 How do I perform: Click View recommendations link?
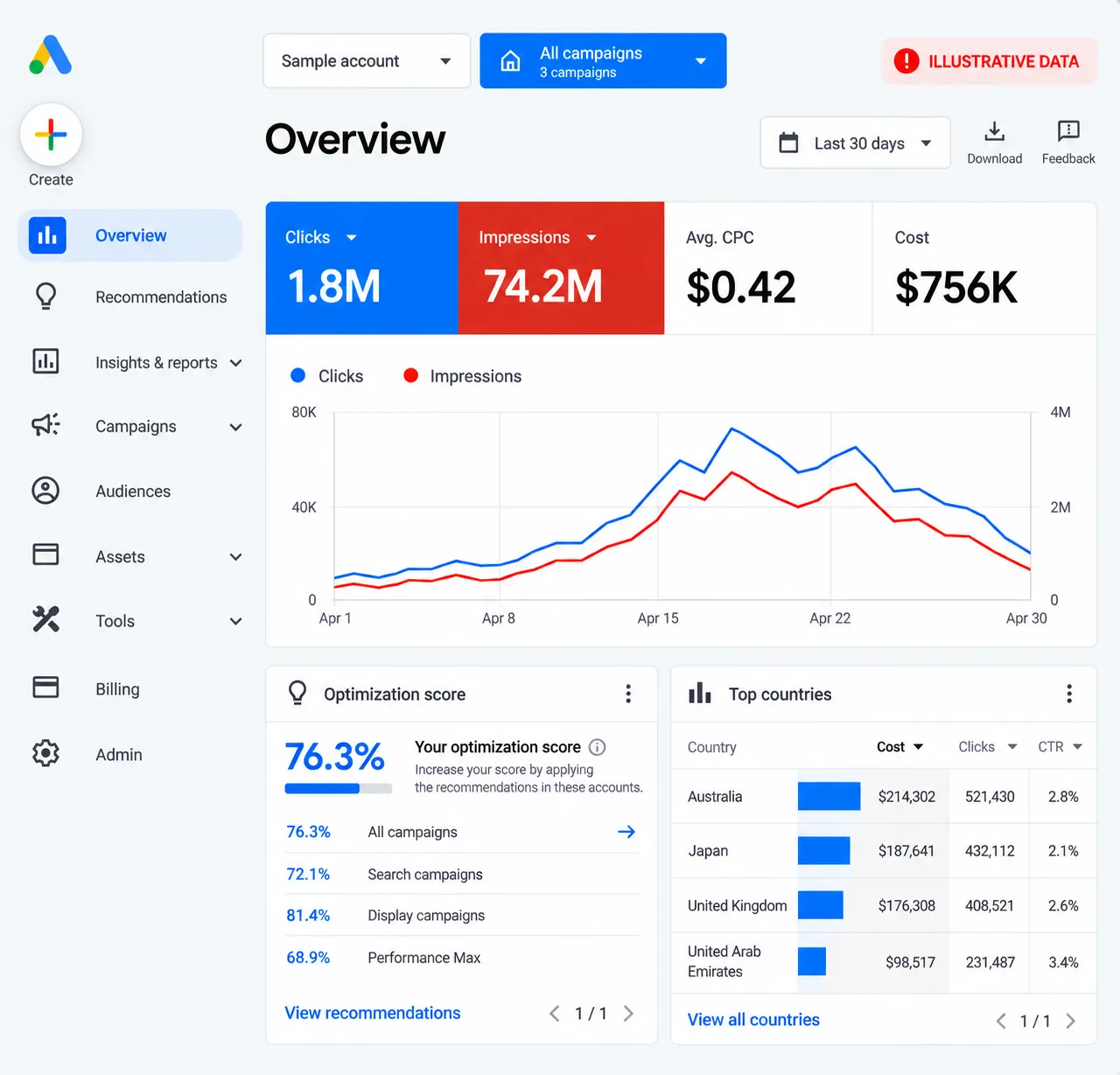373,1013
